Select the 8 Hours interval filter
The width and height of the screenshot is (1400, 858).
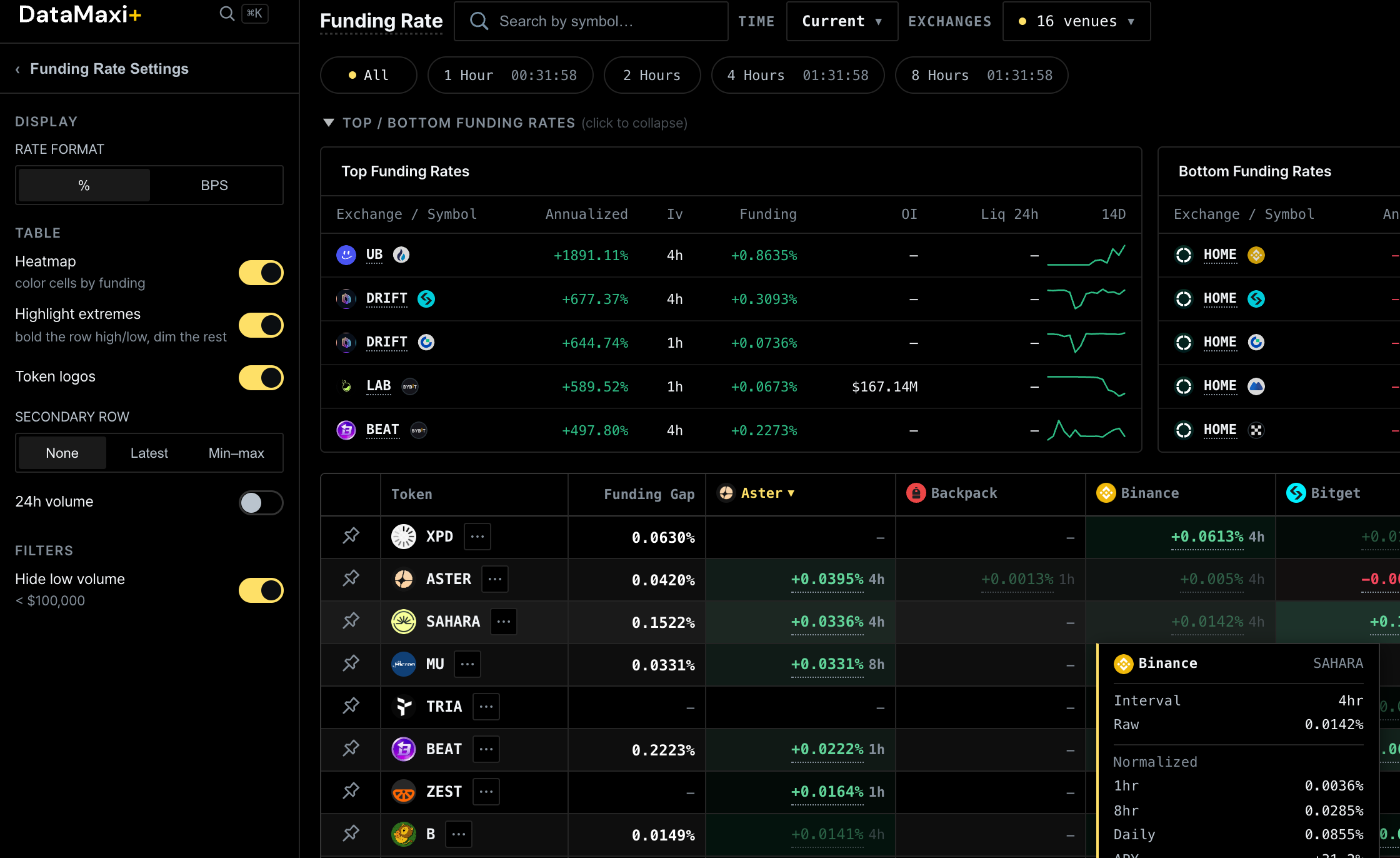click(x=981, y=75)
